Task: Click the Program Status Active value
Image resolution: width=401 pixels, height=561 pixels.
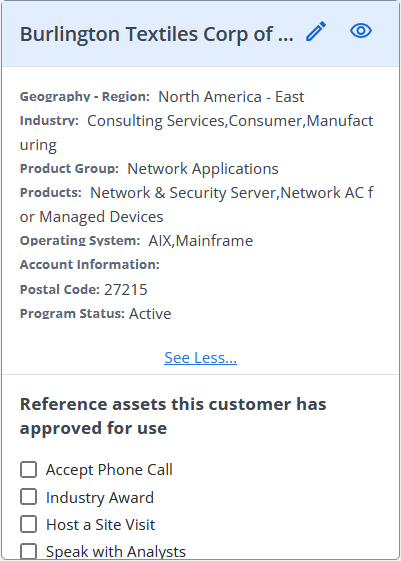Action: click(150, 314)
